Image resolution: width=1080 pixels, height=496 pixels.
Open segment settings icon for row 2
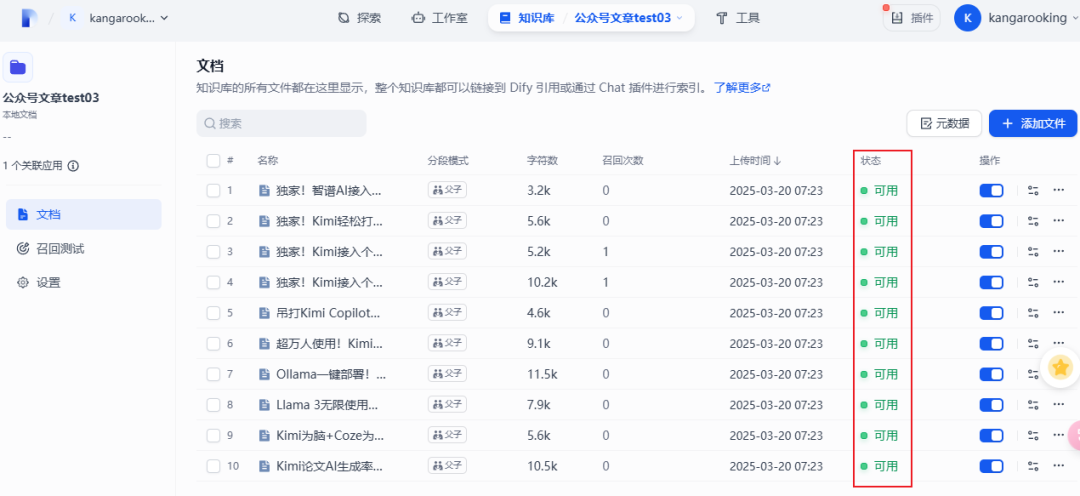1032,221
